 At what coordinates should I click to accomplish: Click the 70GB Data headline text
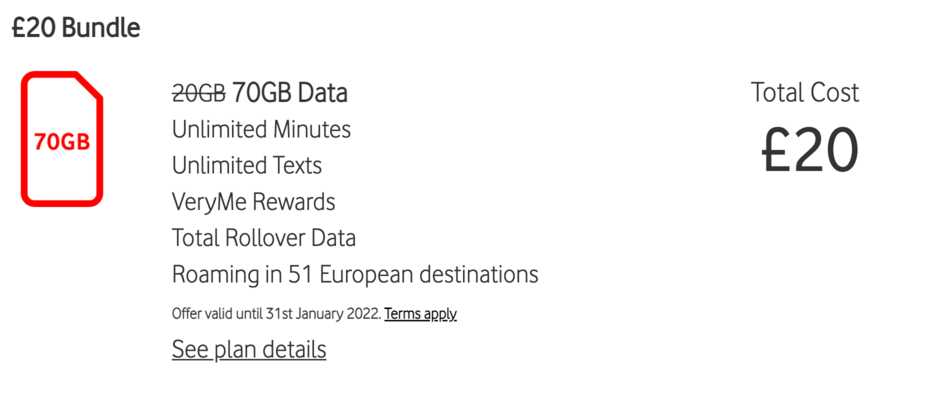point(290,93)
